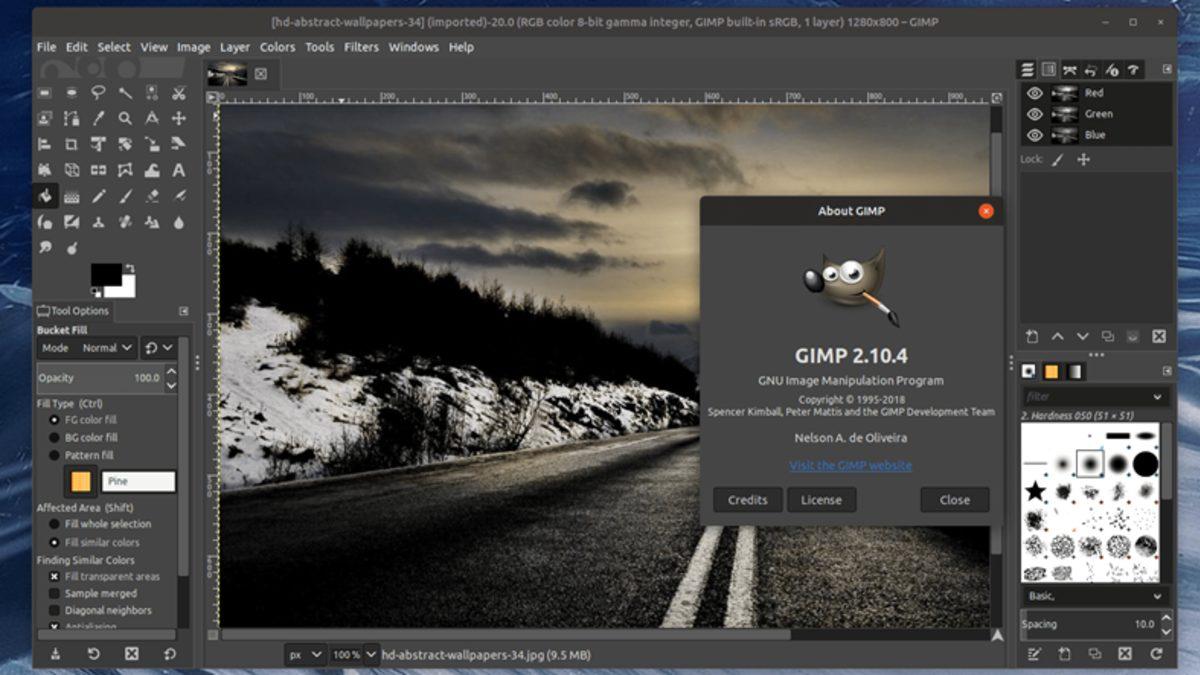Image resolution: width=1200 pixels, height=675 pixels.
Task: Select the Crop tool
Action: click(x=71, y=144)
